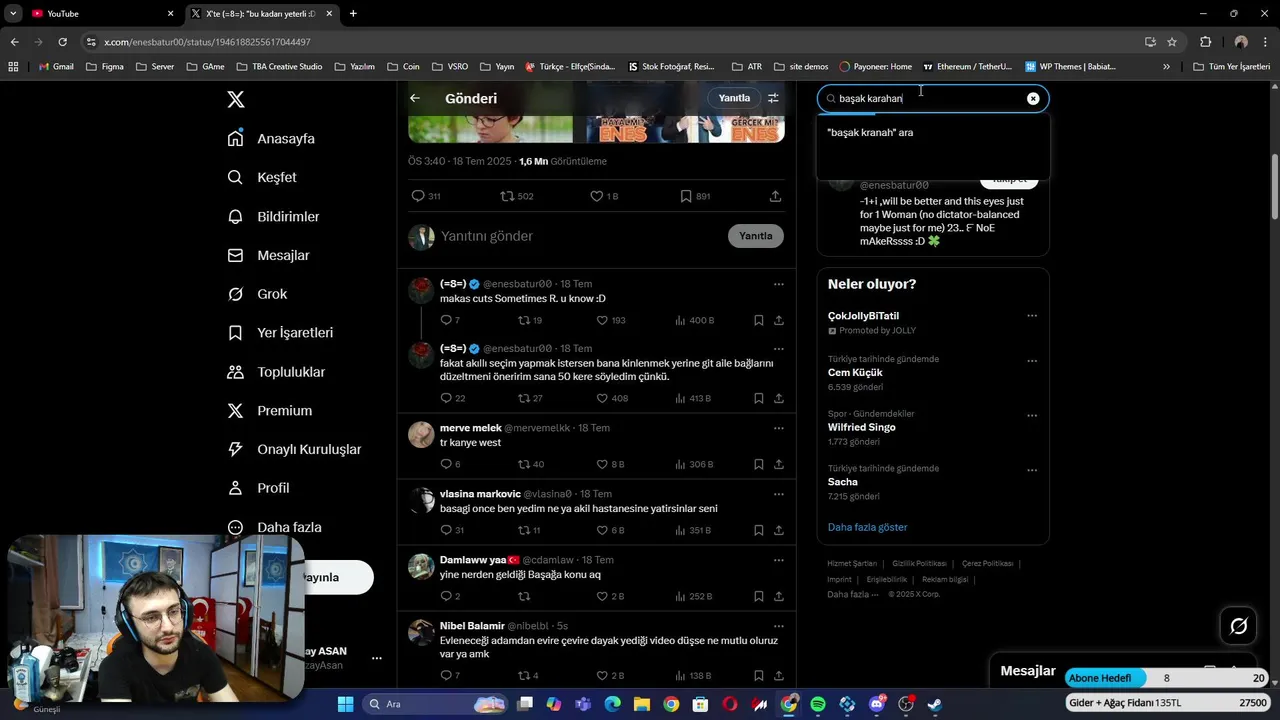
Task: Click the browser address bar
Action: (620, 42)
